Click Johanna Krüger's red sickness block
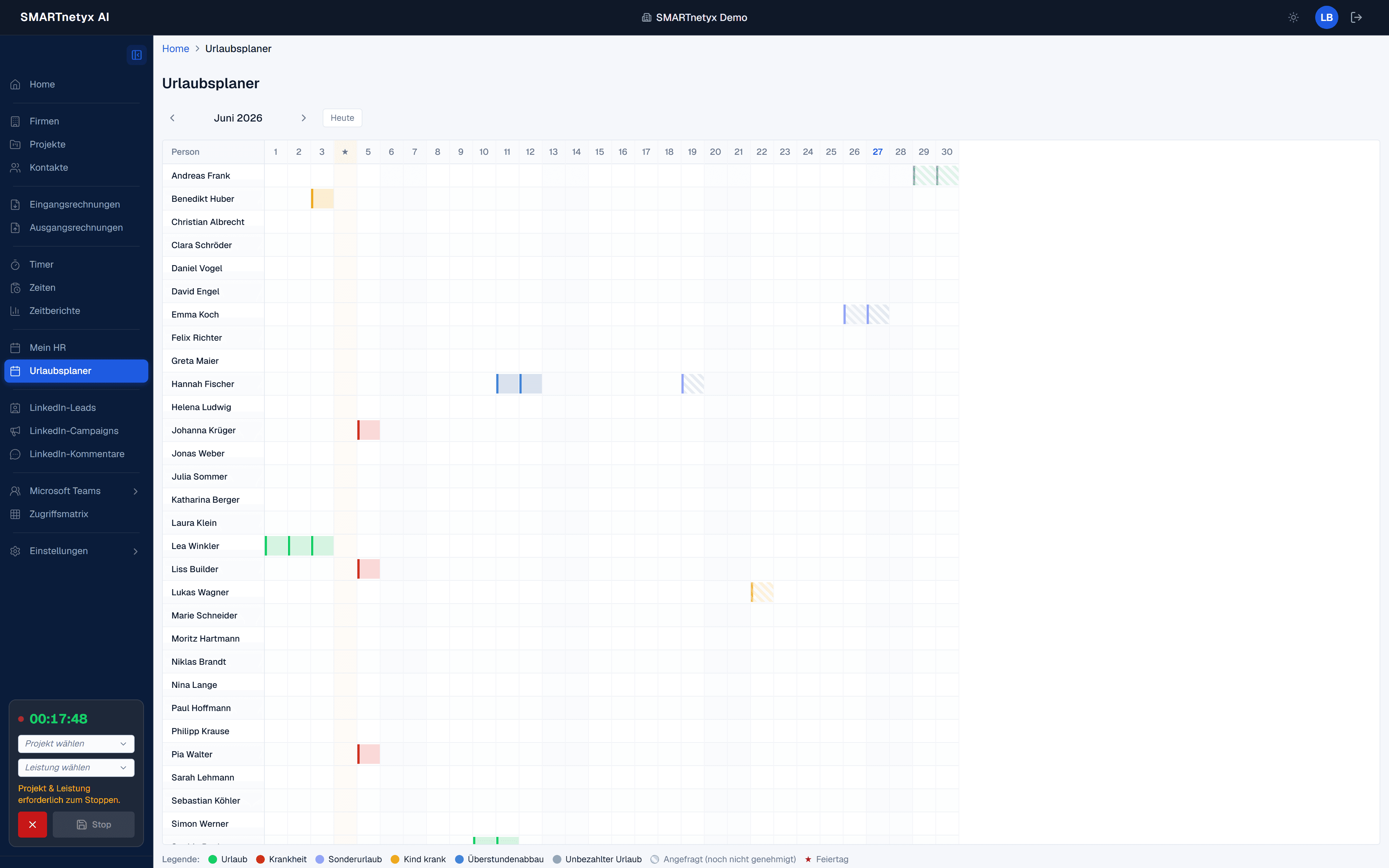1389x868 pixels. pyautogui.click(x=369, y=430)
